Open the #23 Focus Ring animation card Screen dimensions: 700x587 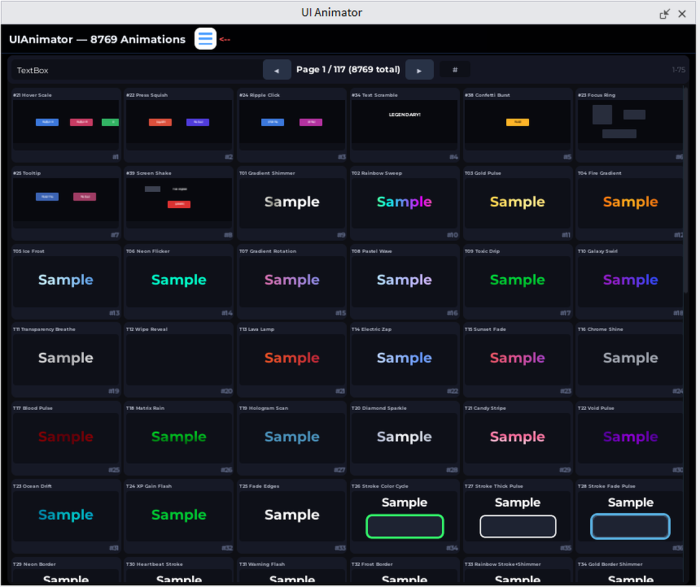pyautogui.click(x=630, y=125)
